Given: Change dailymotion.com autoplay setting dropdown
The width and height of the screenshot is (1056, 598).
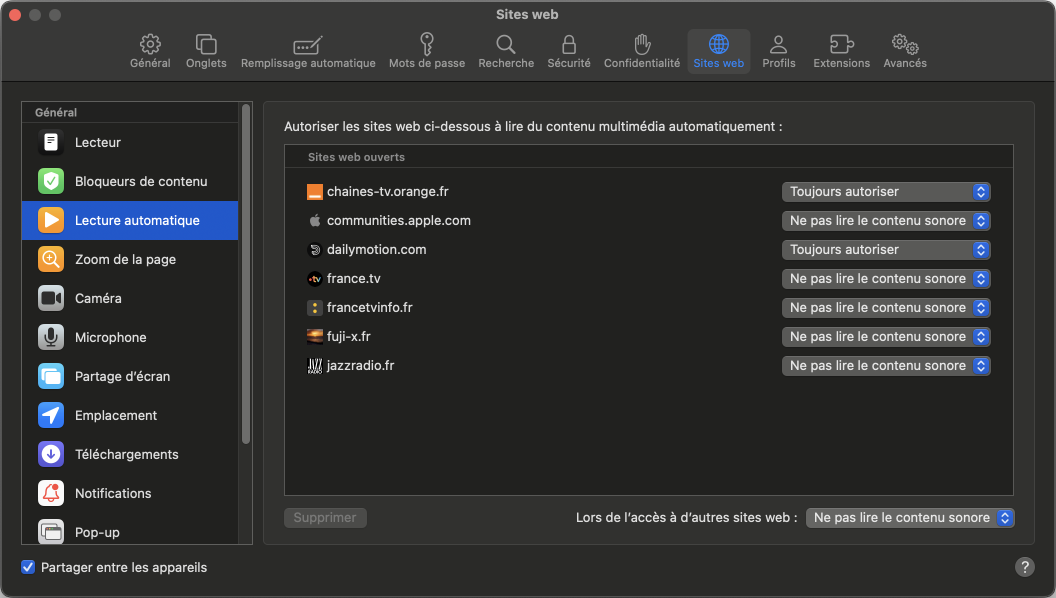Looking at the screenshot, I should tap(886, 250).
